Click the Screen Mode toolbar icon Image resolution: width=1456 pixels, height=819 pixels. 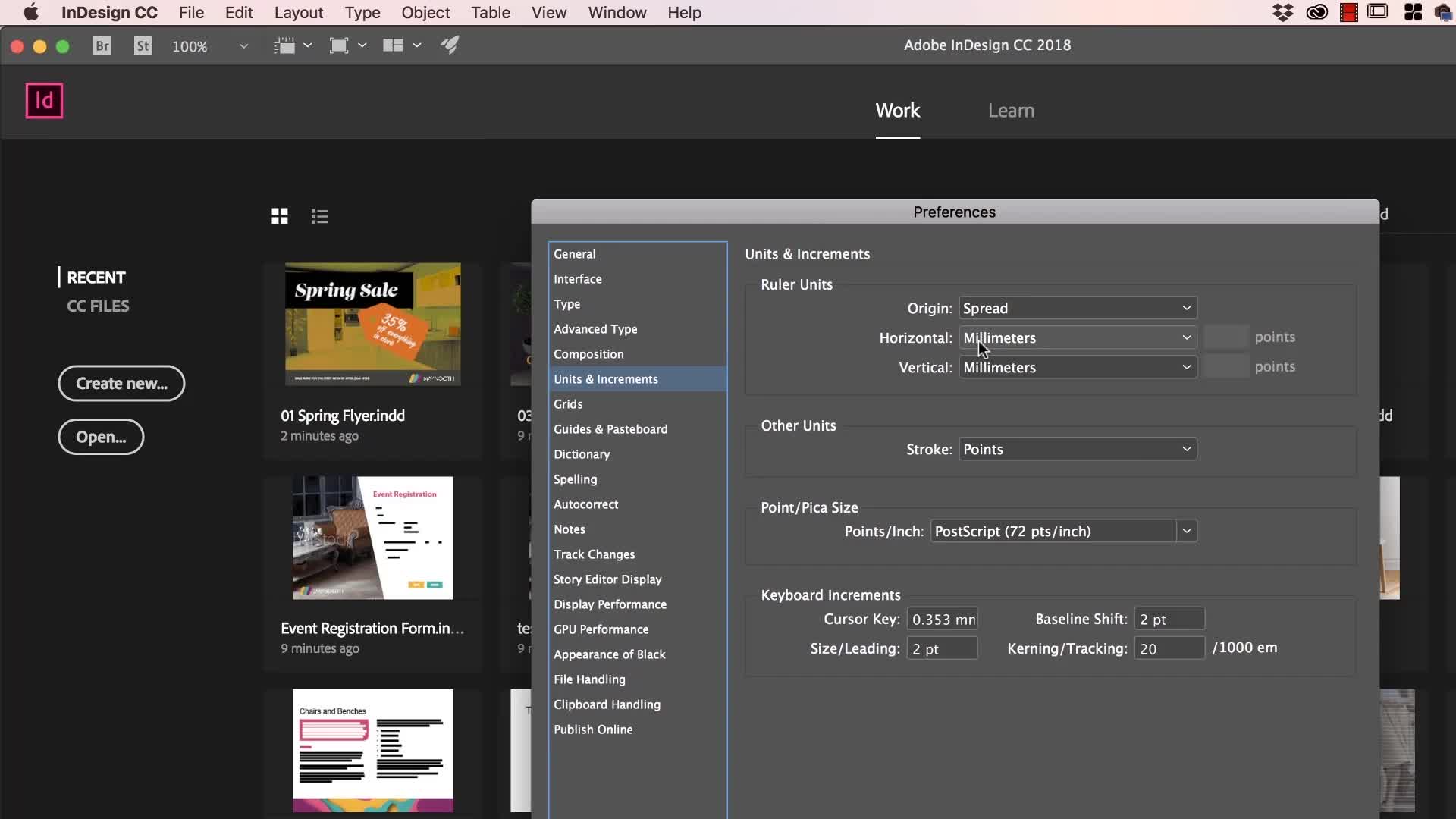[x=339, y=46]
